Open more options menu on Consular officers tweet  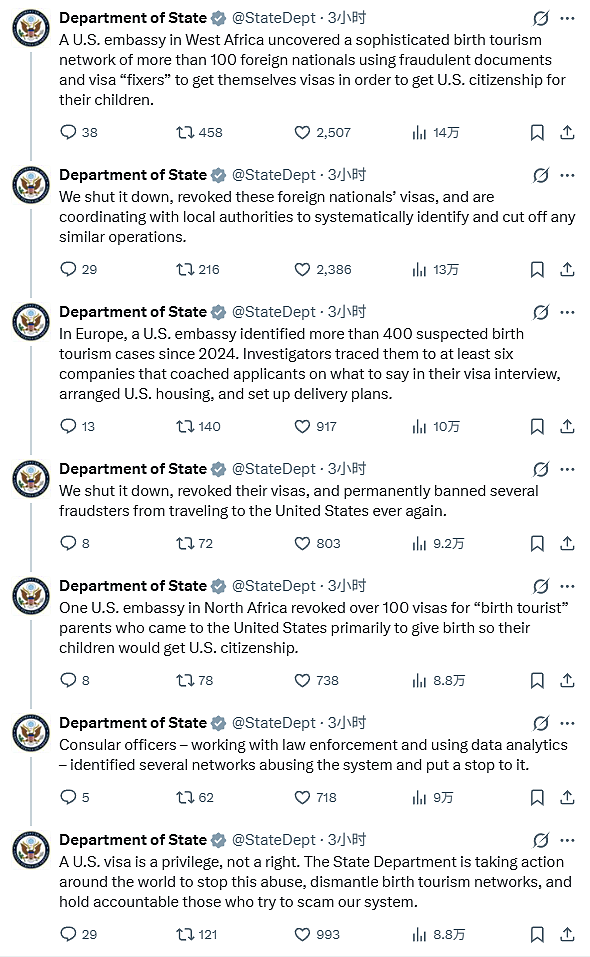pos(567,723)
